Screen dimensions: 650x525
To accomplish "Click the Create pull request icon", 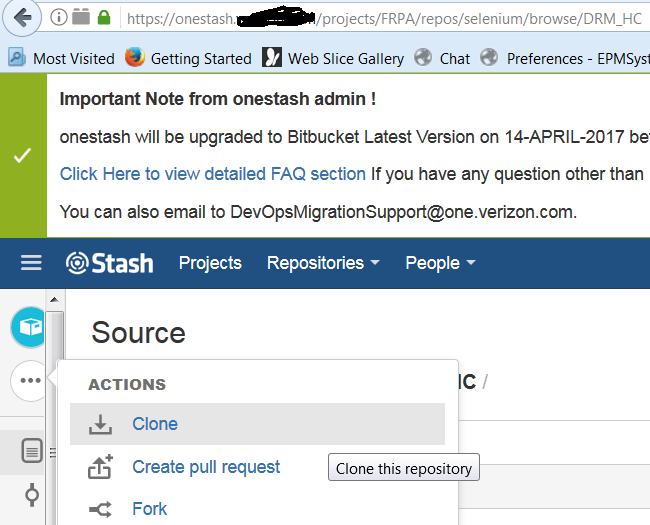I will click(x=100, y=467).
